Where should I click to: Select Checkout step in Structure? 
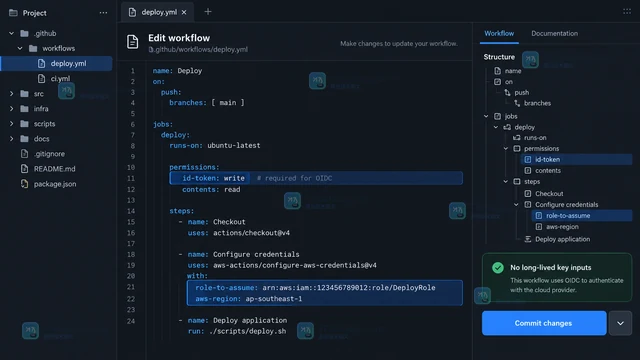[549, 193]
